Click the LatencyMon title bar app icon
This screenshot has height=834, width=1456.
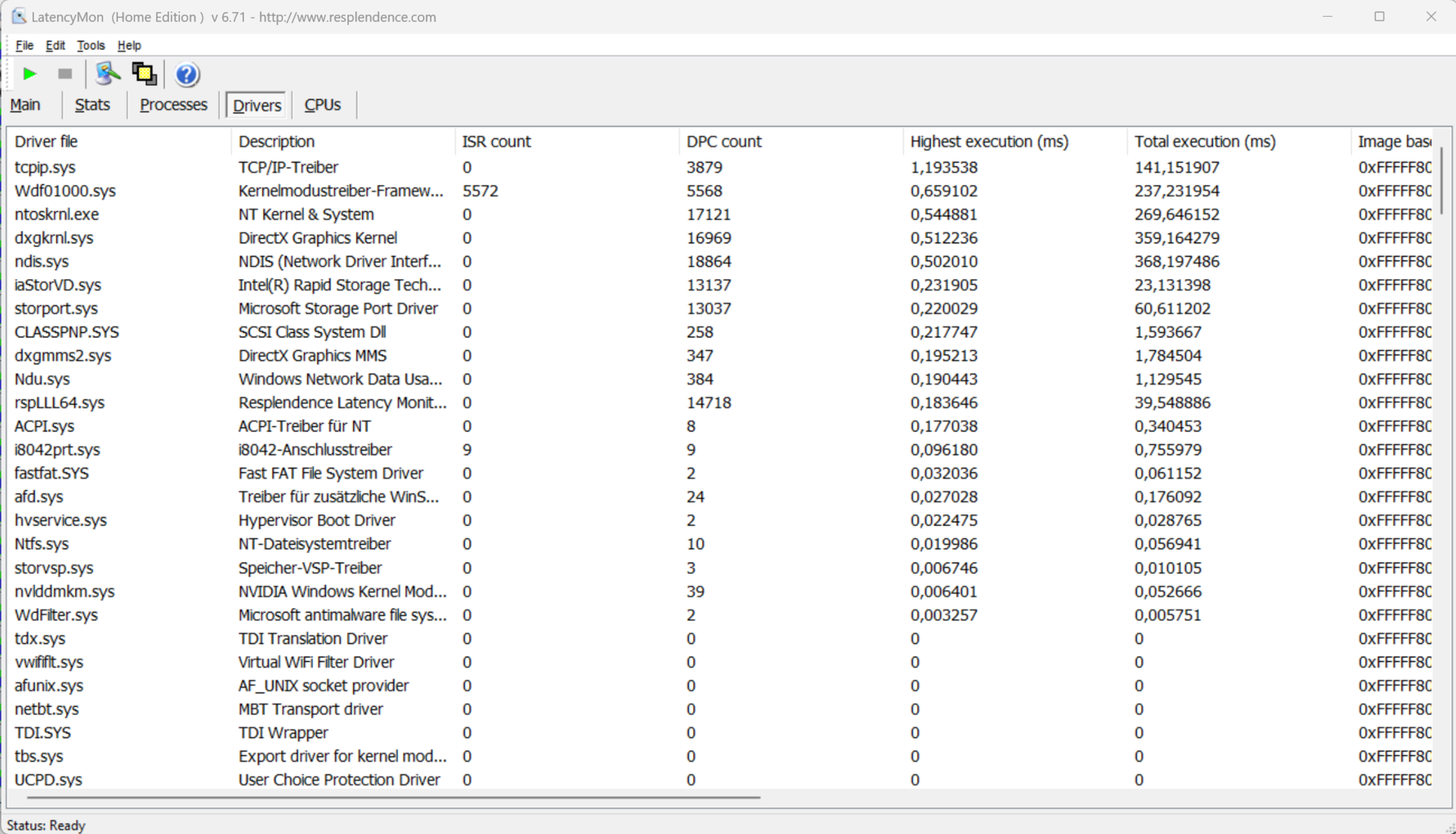(x=18, y=16)
